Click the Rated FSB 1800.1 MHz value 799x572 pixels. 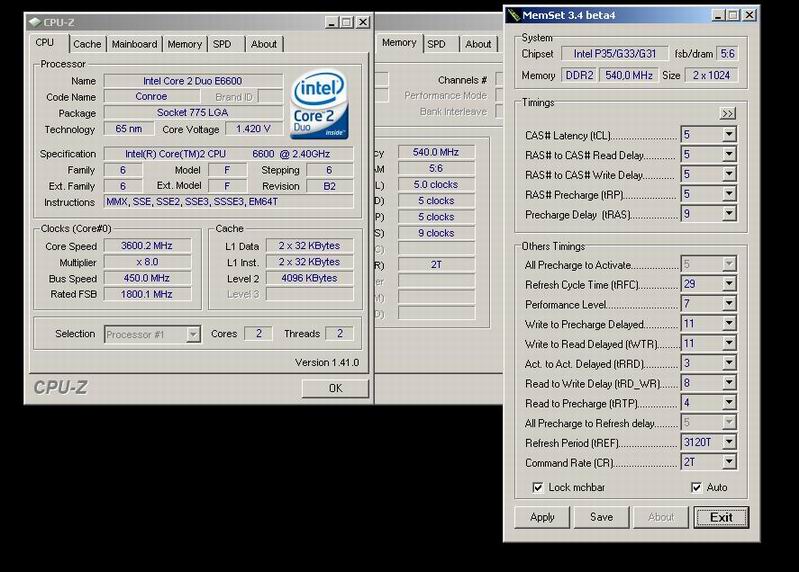pos(147,294)
